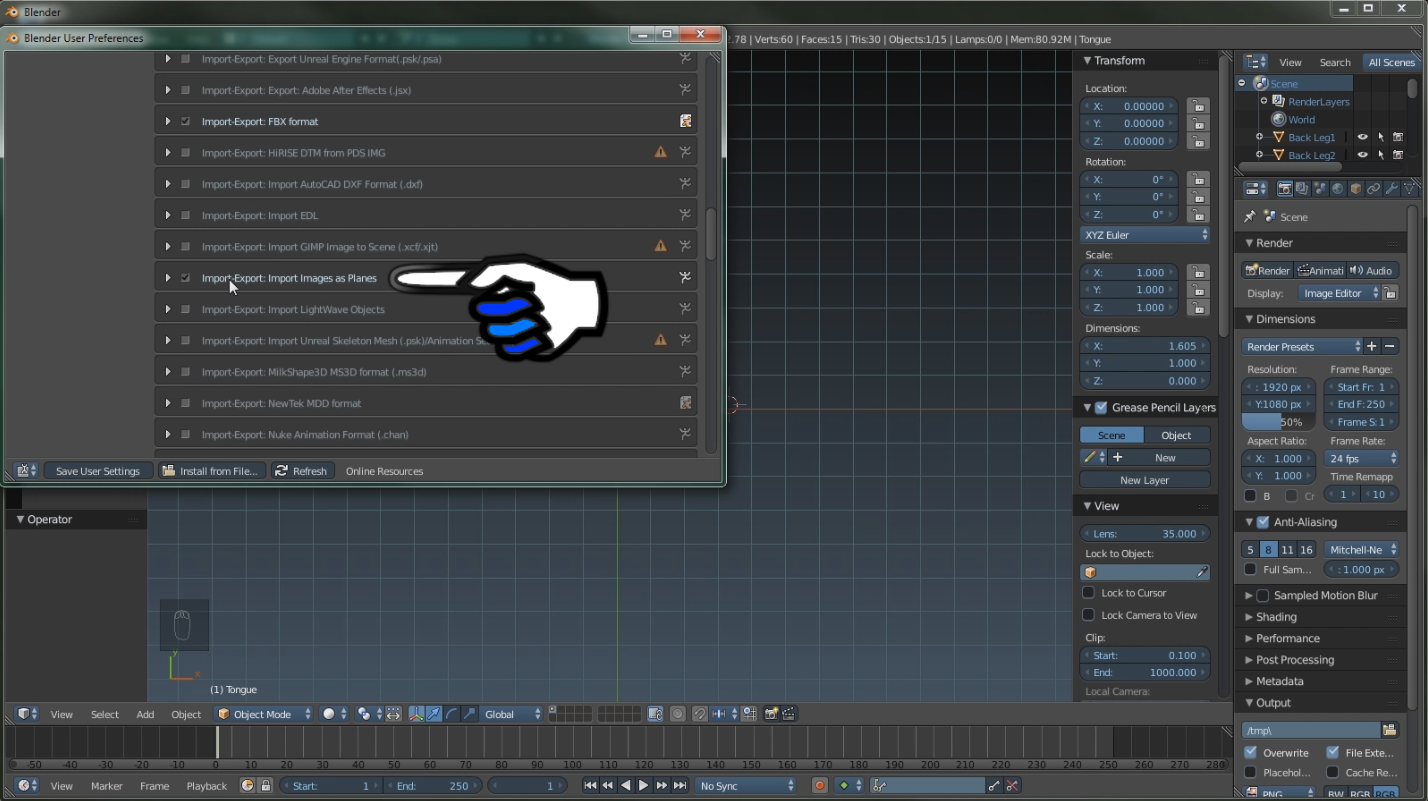Open documentation icon for FBX format addon
The image size is (1428, 801).
(x=686, y=121)
